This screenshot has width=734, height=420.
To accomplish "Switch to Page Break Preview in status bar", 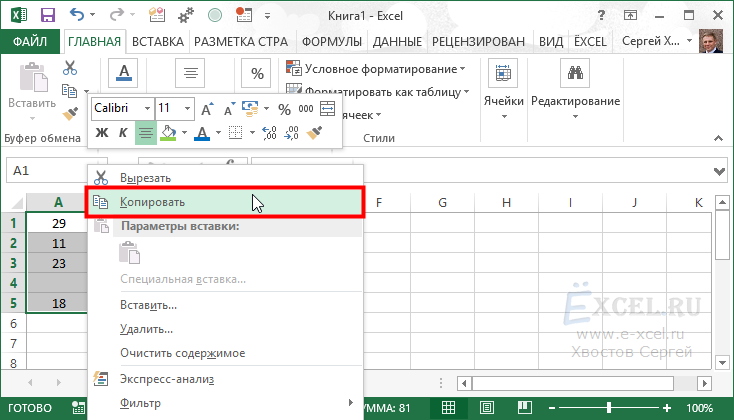I will (524, 408).
